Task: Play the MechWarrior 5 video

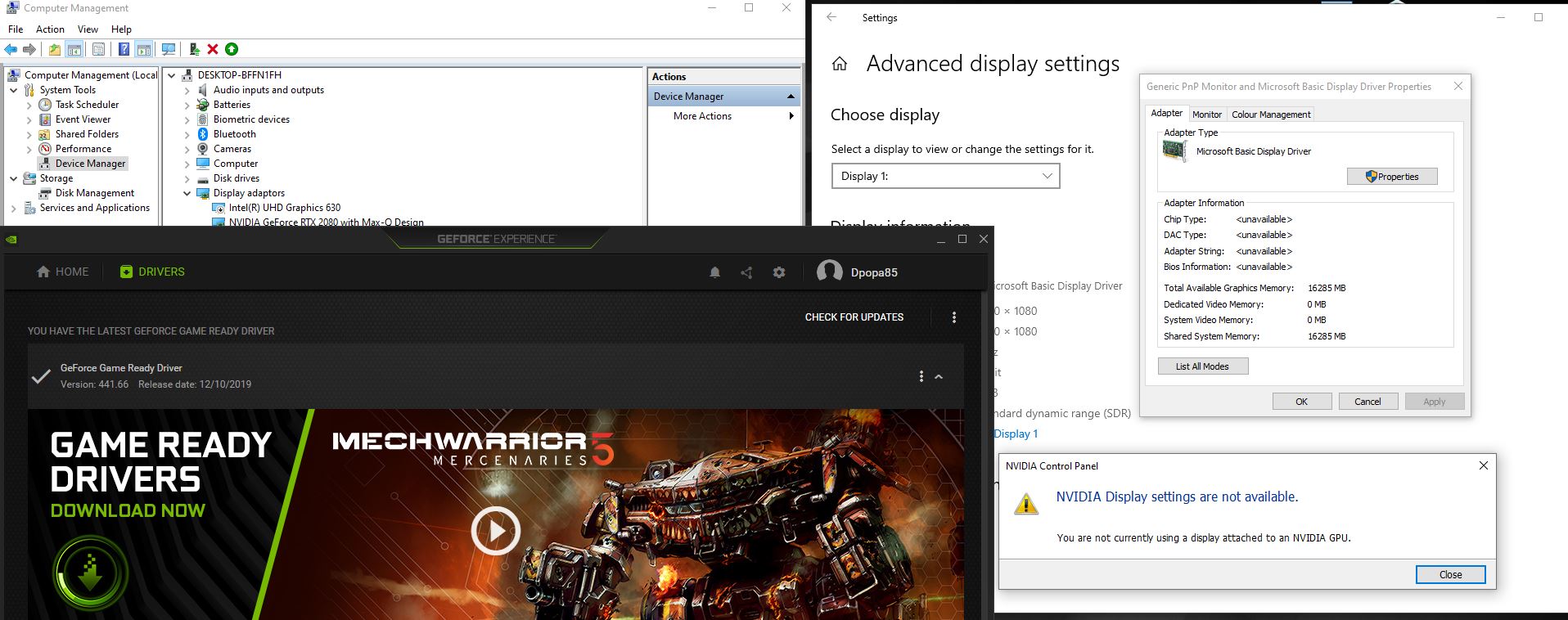Action: [x=496, y=532]
